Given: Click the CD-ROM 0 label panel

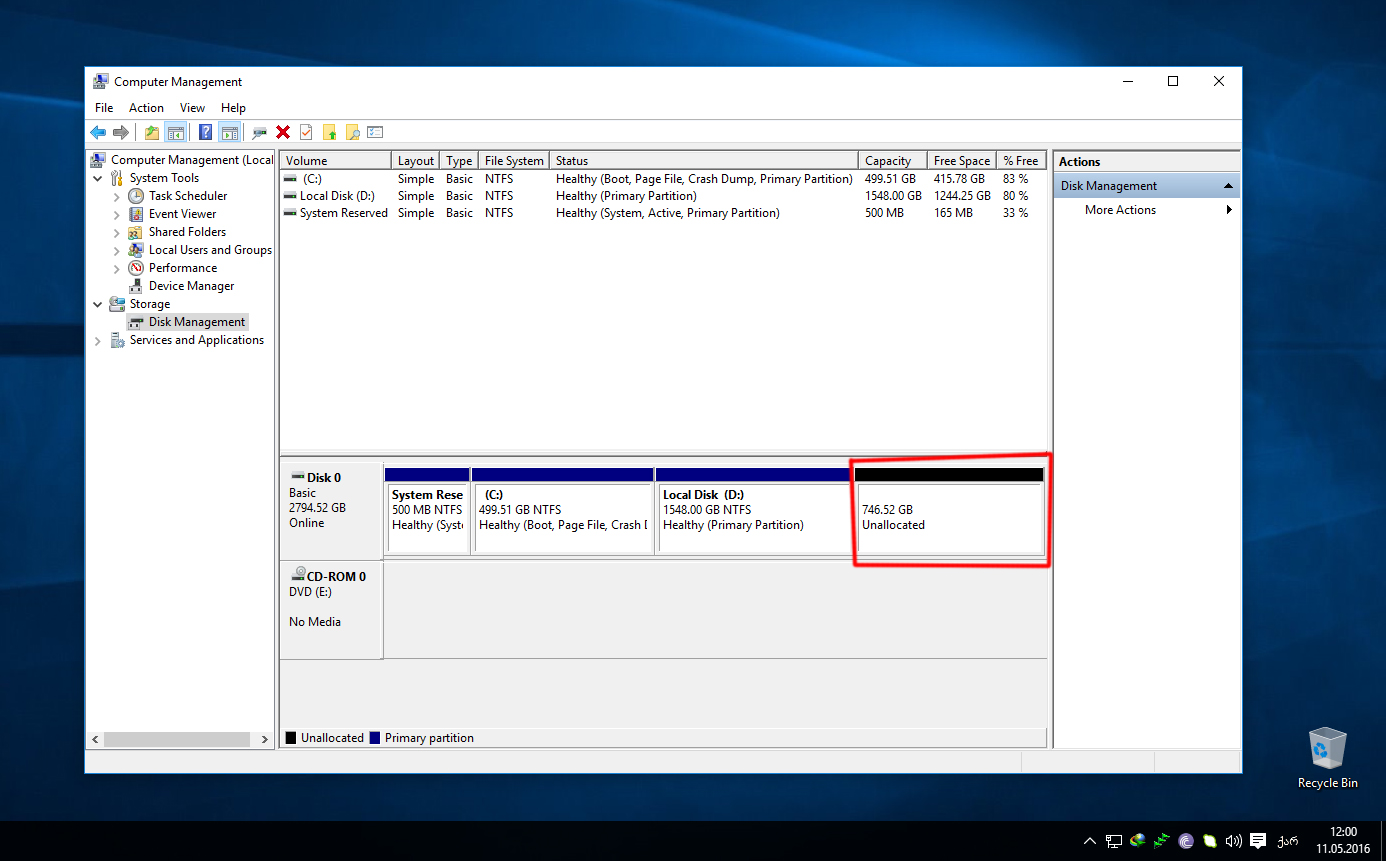Looking at the screenshot, I should [x=331, y=610].
